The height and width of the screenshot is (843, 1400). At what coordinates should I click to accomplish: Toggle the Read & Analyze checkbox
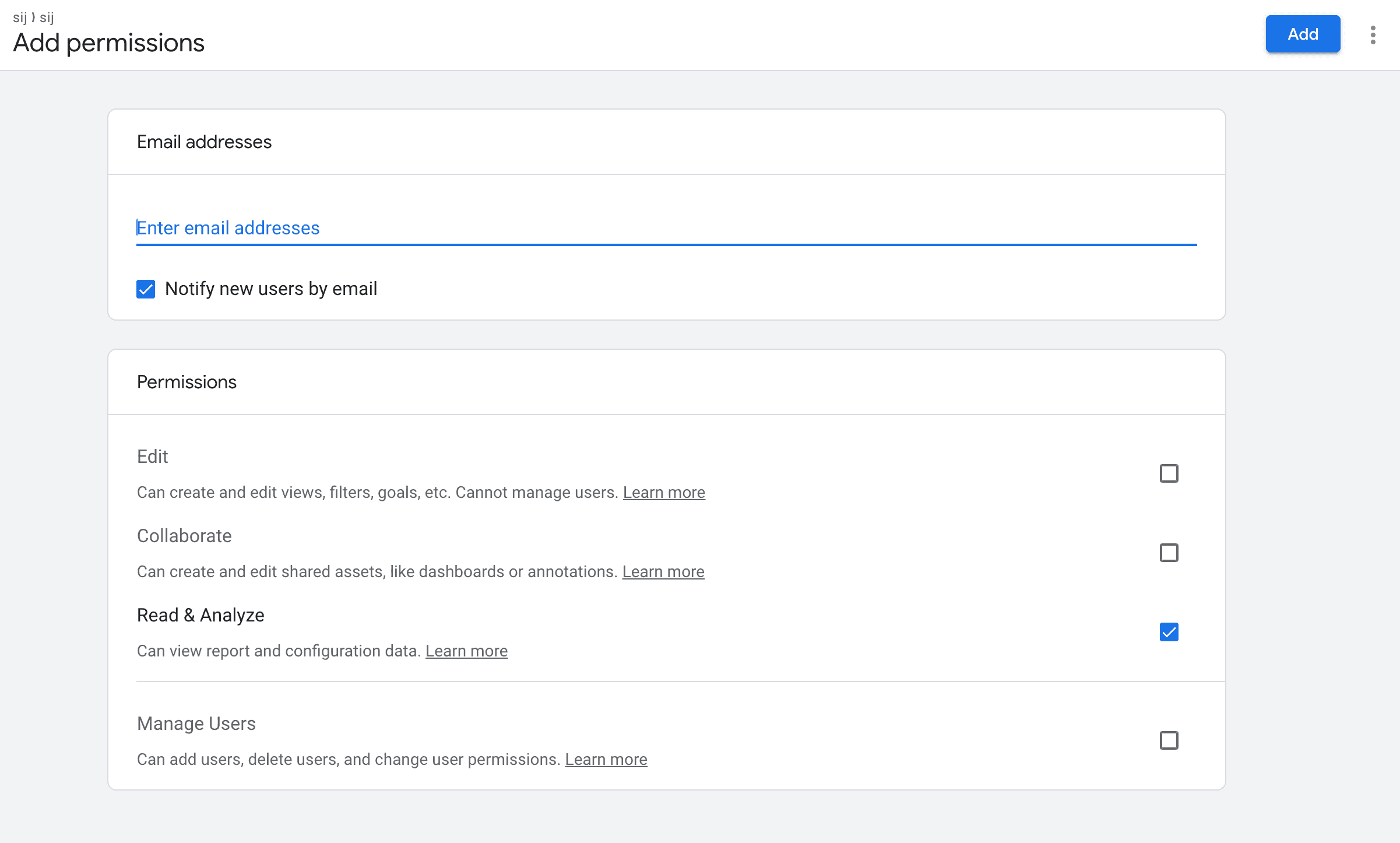1169,632
